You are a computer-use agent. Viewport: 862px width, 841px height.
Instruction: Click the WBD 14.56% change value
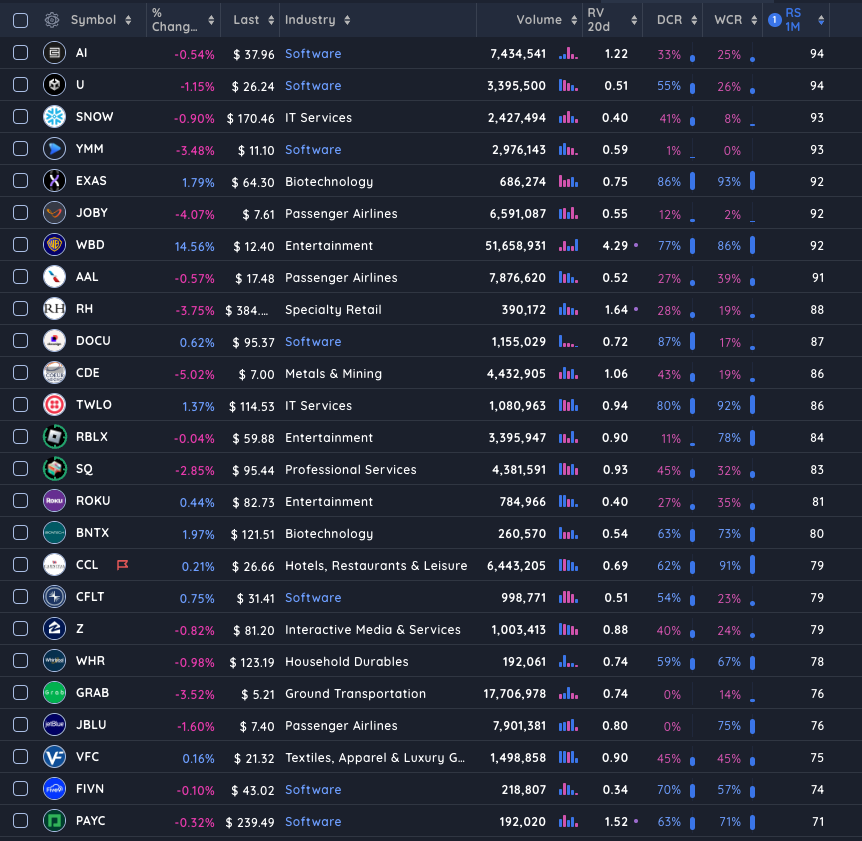pos(195,246)
